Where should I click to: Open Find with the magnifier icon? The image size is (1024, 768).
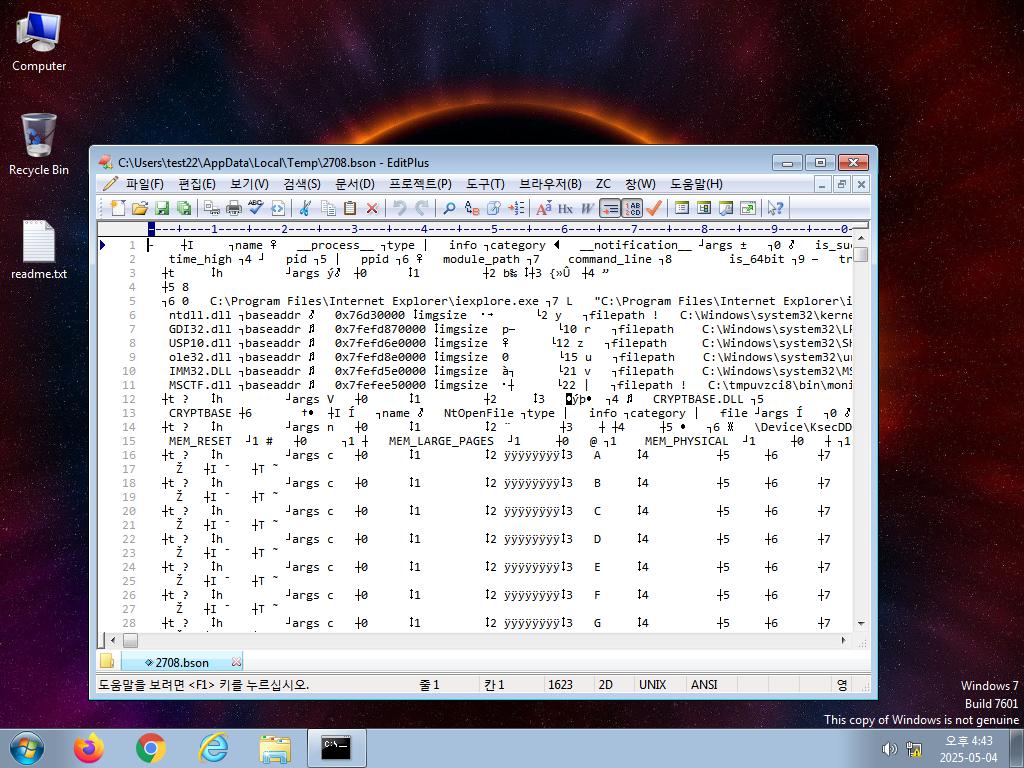449,208
